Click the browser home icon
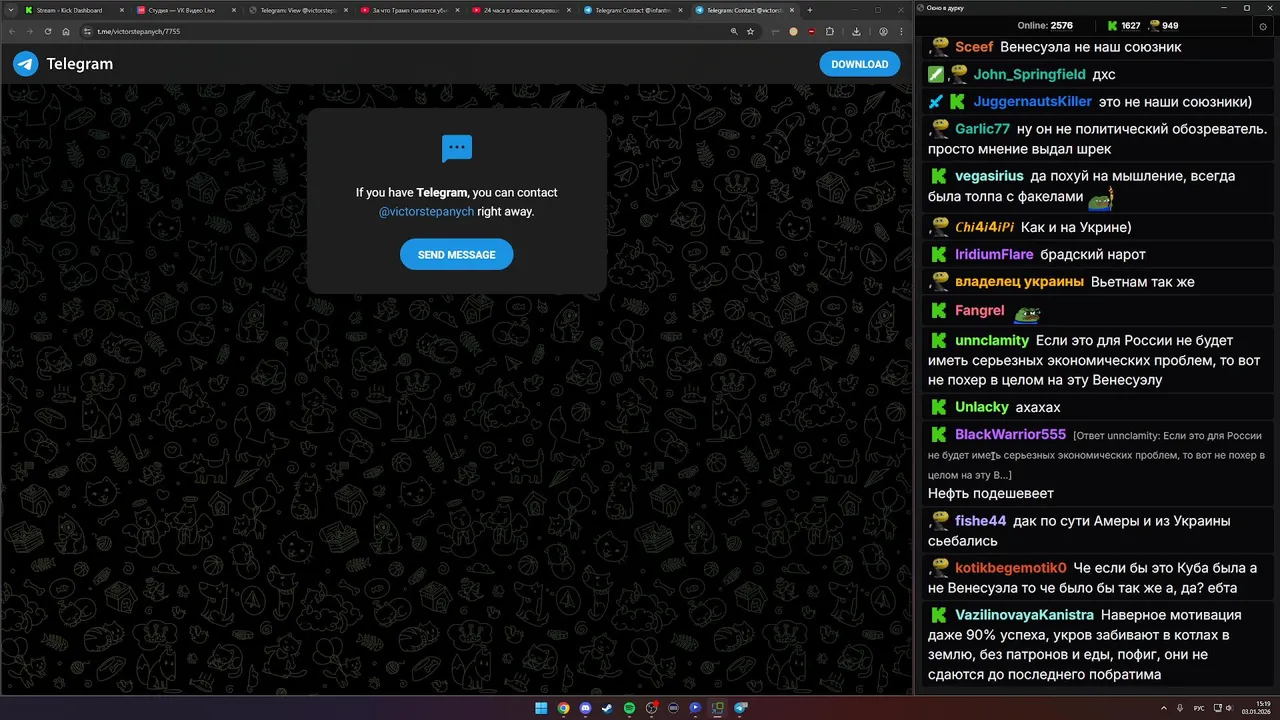1280x720 pixels. 66,31
